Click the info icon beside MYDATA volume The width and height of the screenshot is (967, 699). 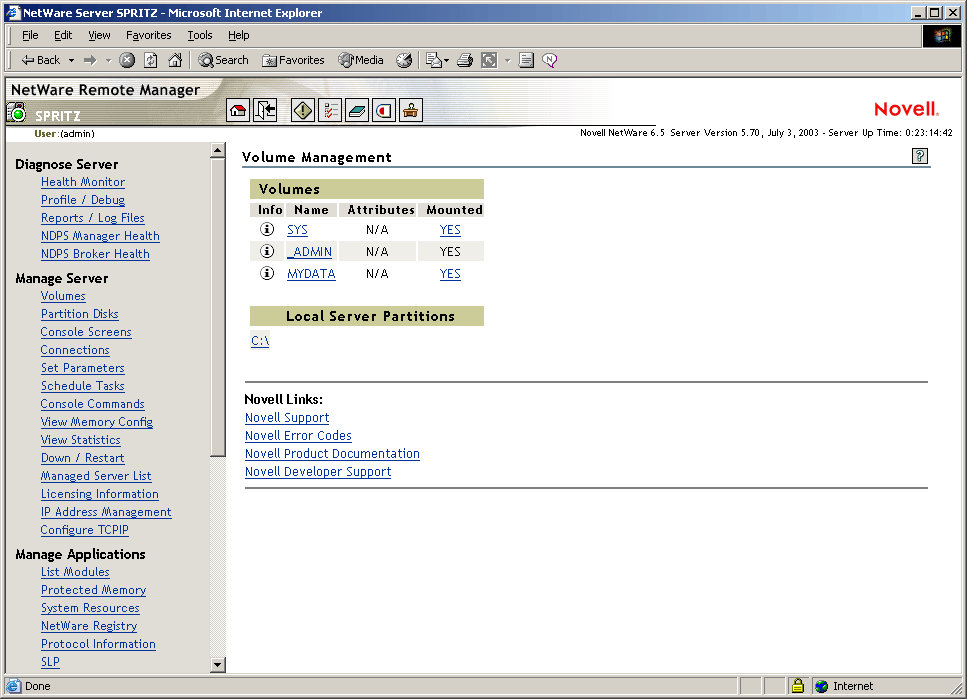pyautogui.click(x=265, y=273)
